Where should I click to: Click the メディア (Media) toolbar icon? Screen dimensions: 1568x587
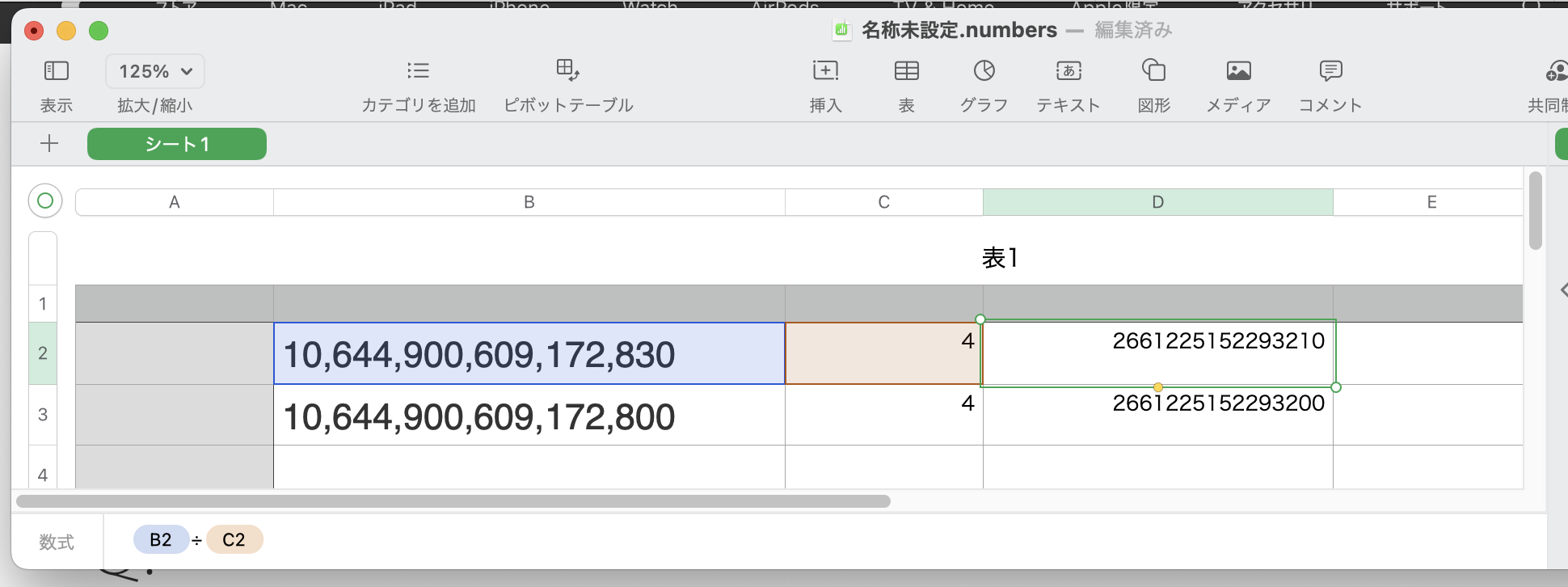1238,71
